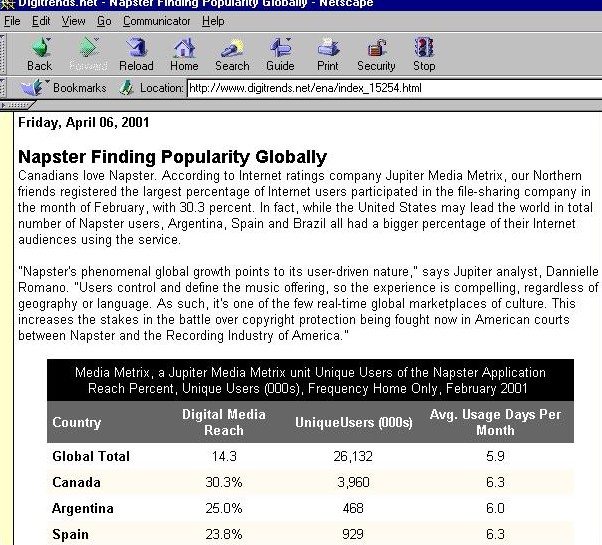This screenshot has height=545, width=602.
Task: Expand the collapsed personal toolbar tab
Action: 17,105
